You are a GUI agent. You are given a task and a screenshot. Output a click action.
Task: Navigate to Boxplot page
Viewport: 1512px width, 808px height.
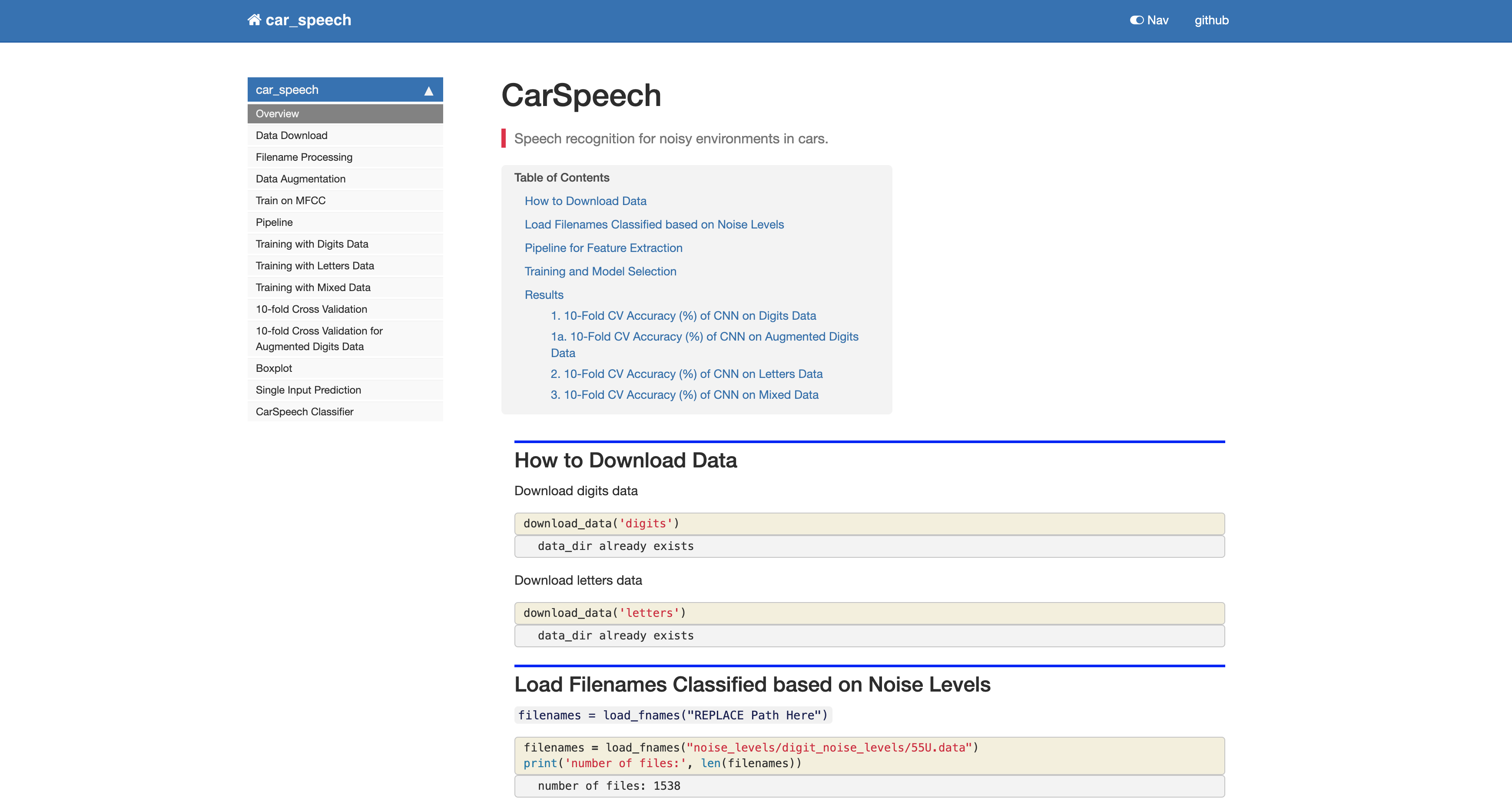click(x=274, y=368)
